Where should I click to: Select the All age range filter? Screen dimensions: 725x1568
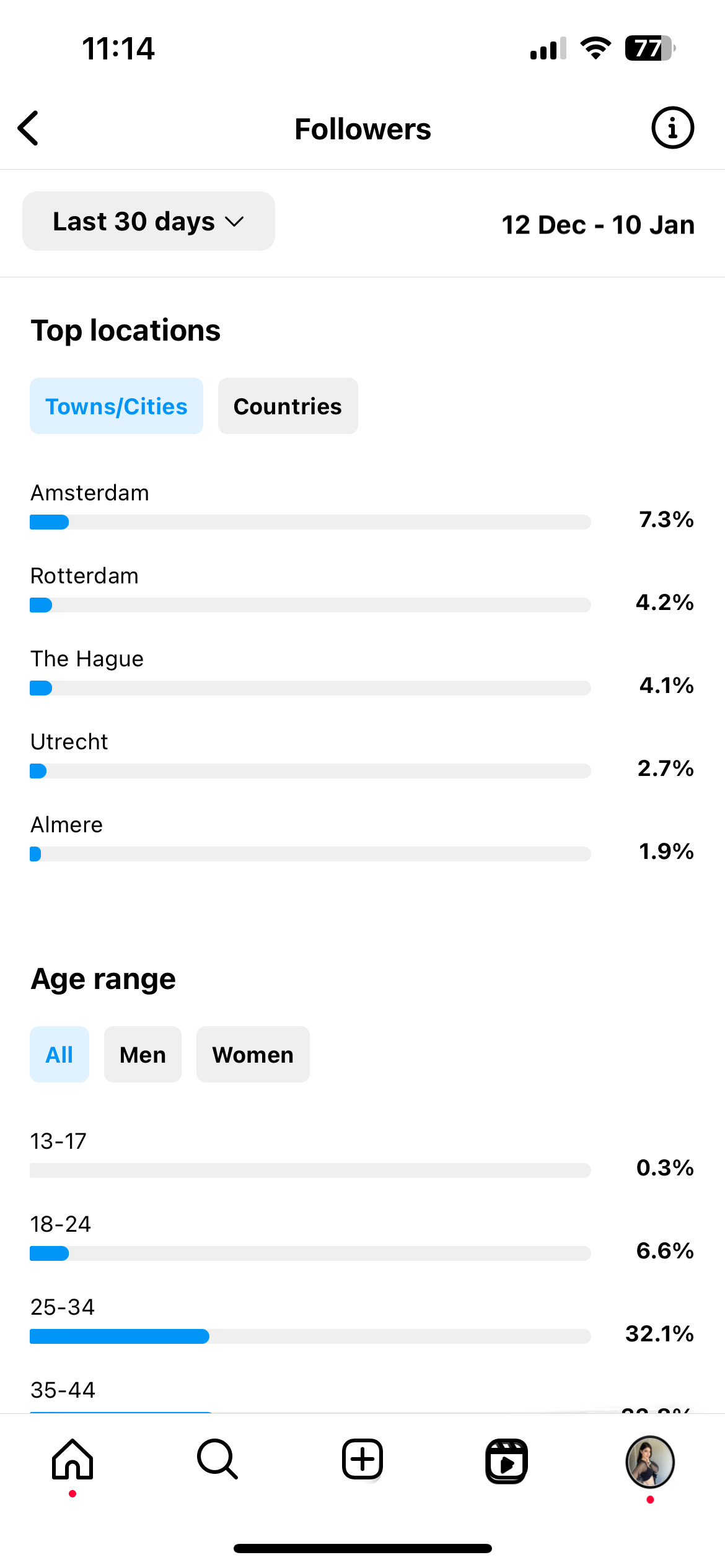click(x=59, y=1055)
